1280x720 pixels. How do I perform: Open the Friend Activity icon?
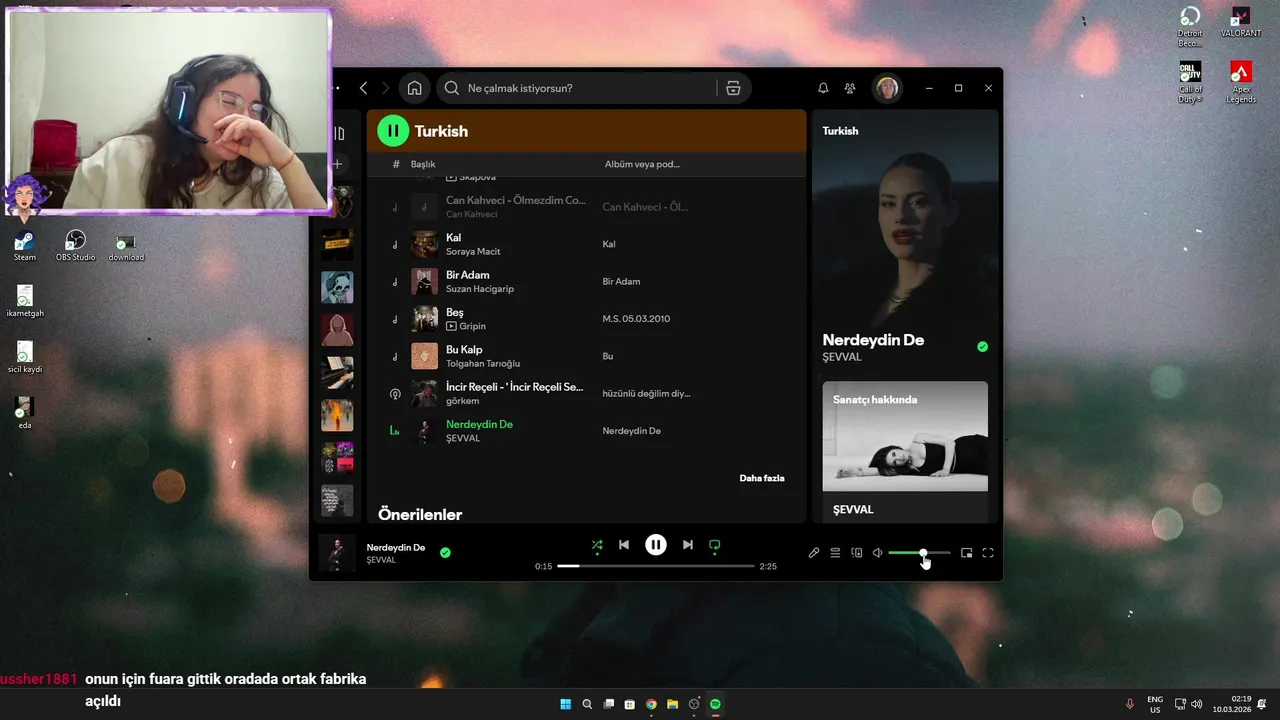click(850, 88)
